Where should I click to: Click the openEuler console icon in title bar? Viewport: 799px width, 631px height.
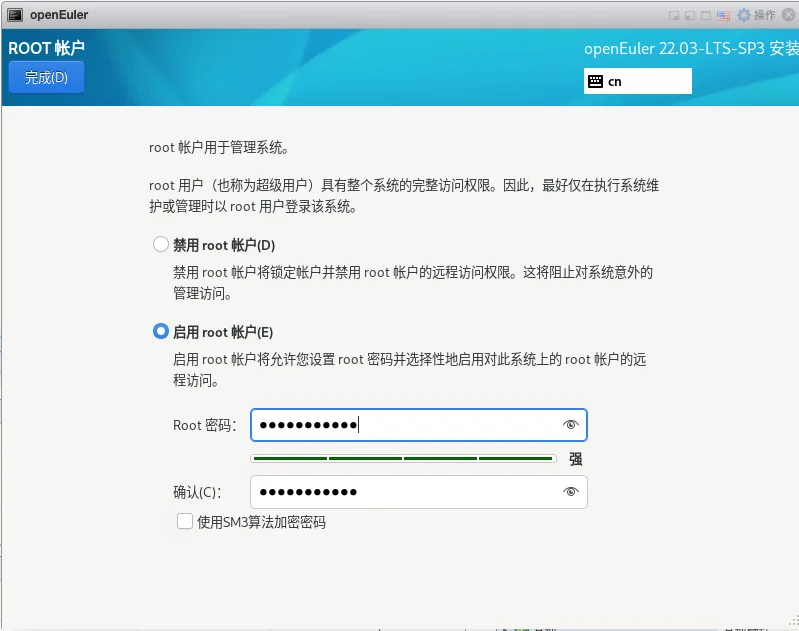[15, 15]
